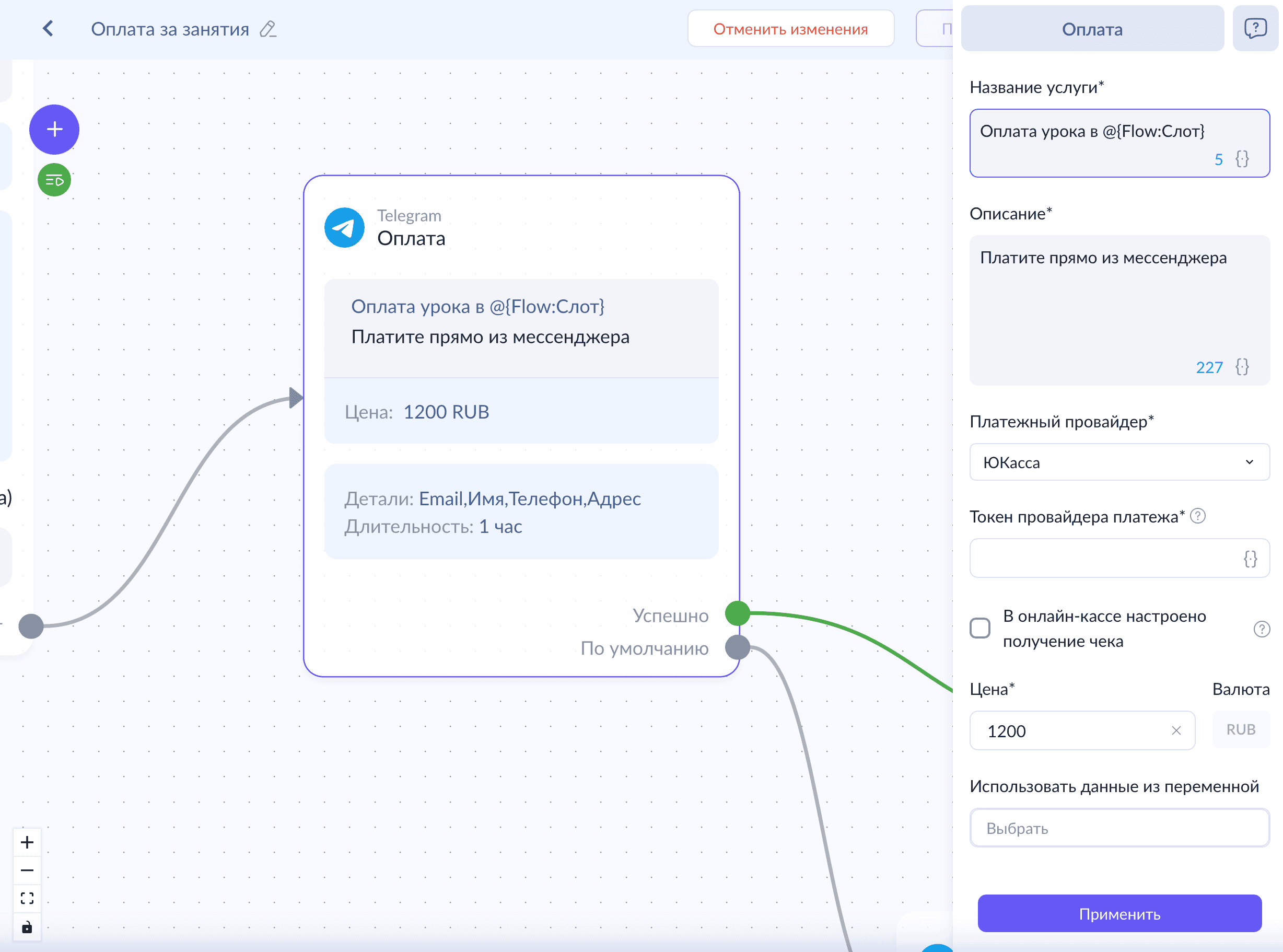Click Успешно output label
Image resolution: width=1283 pixels, height=952 pixels.
[671, 616]
